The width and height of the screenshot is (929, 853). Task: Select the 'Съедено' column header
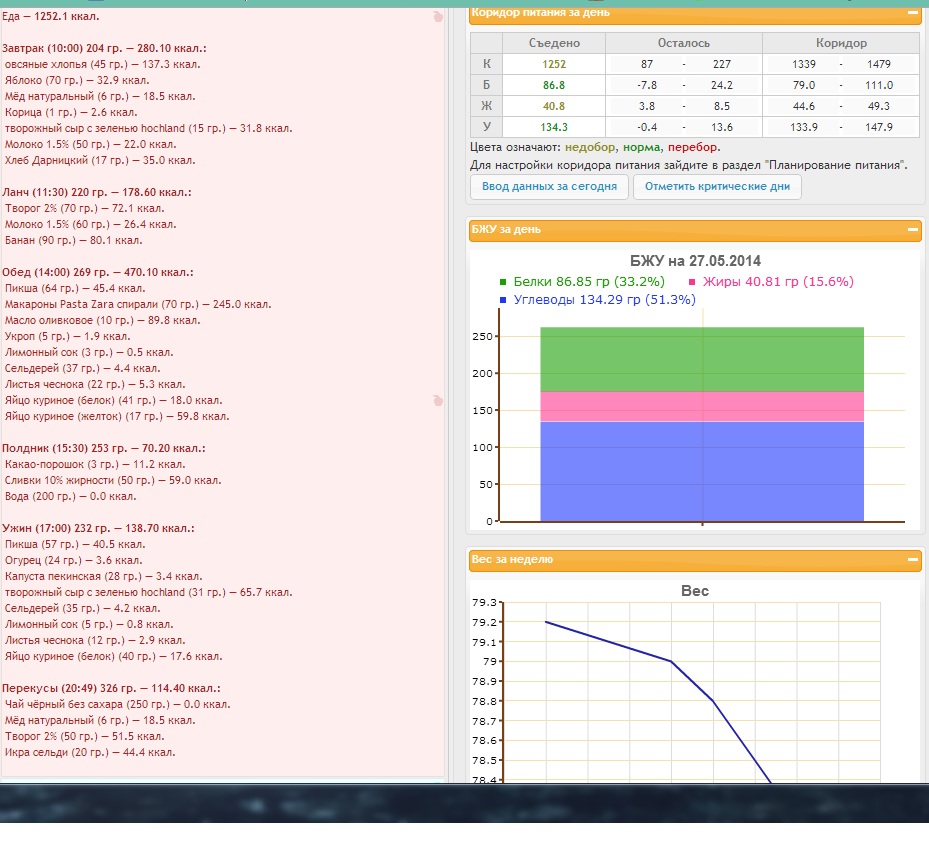pyautogui.click(x=553, y=44)
